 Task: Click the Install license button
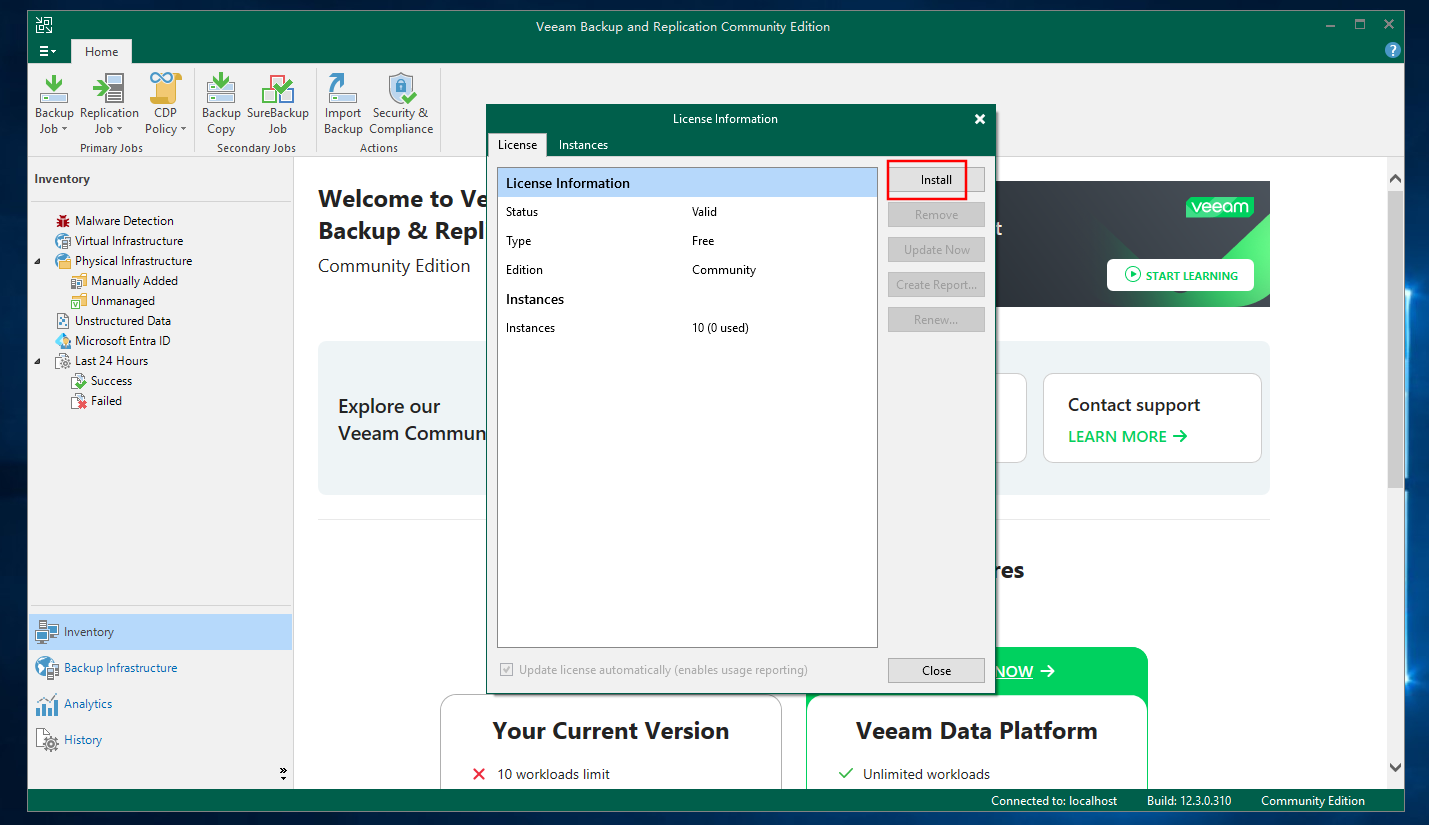click(936, 180)
